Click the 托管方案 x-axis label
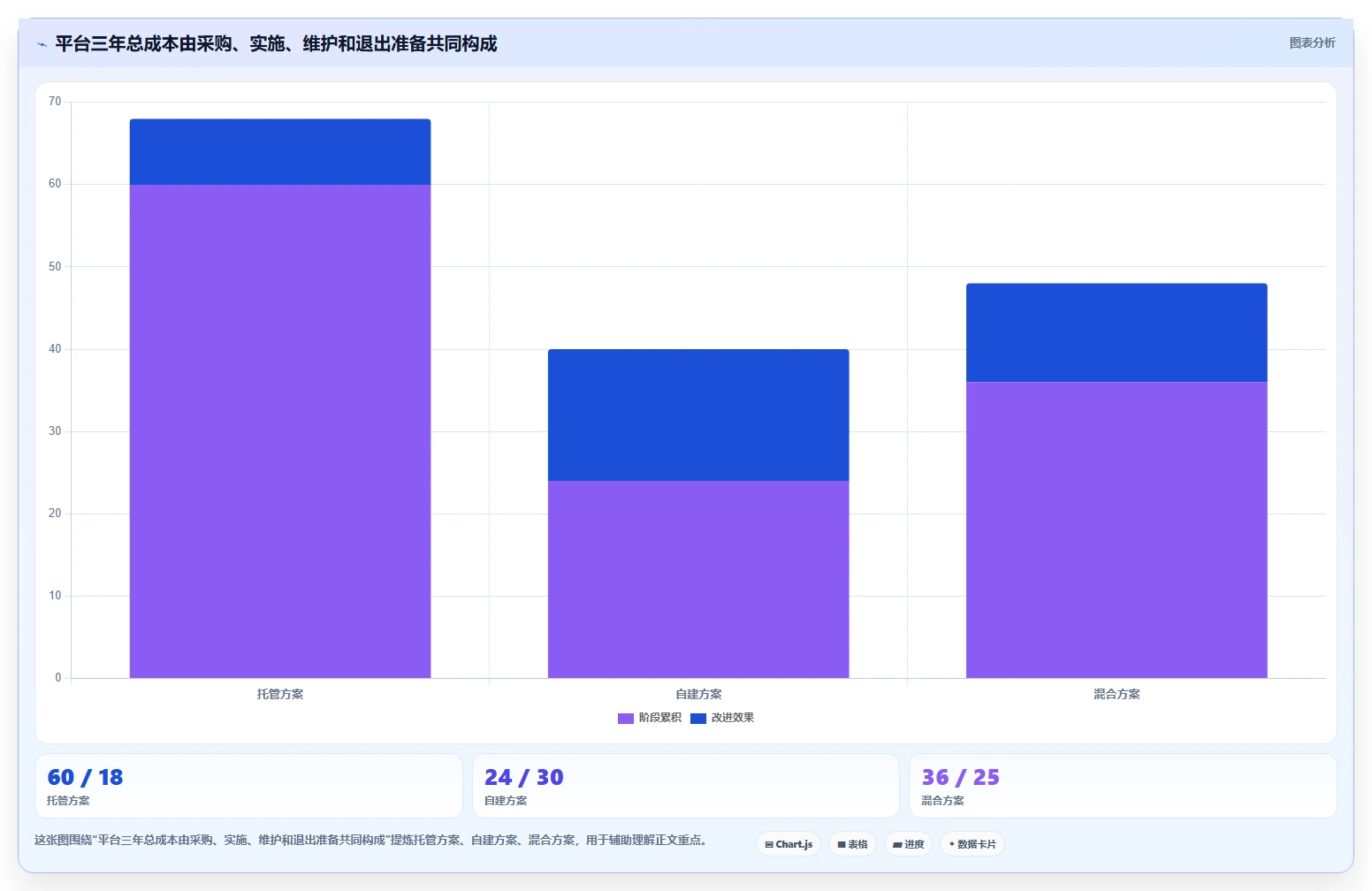Viewport: 1372px width, 891px height. pyautogui.click(x=280, y=694)
